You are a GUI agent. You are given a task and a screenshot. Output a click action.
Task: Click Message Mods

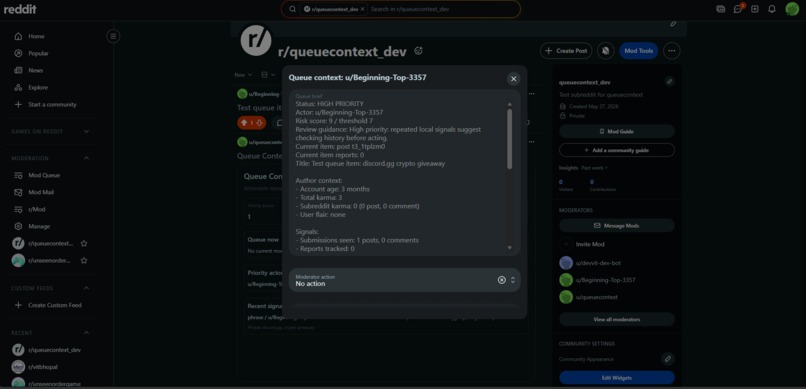(617, 226)
